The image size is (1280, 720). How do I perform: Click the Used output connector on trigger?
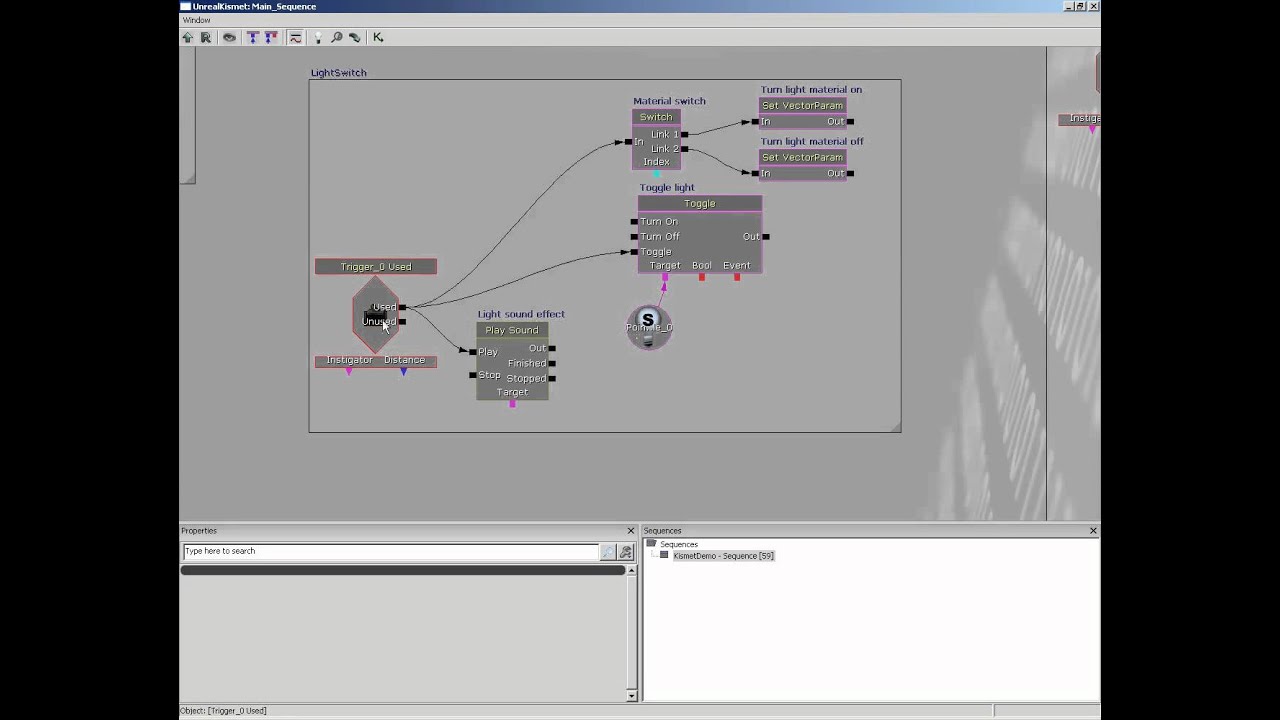[x=403, y=307]
